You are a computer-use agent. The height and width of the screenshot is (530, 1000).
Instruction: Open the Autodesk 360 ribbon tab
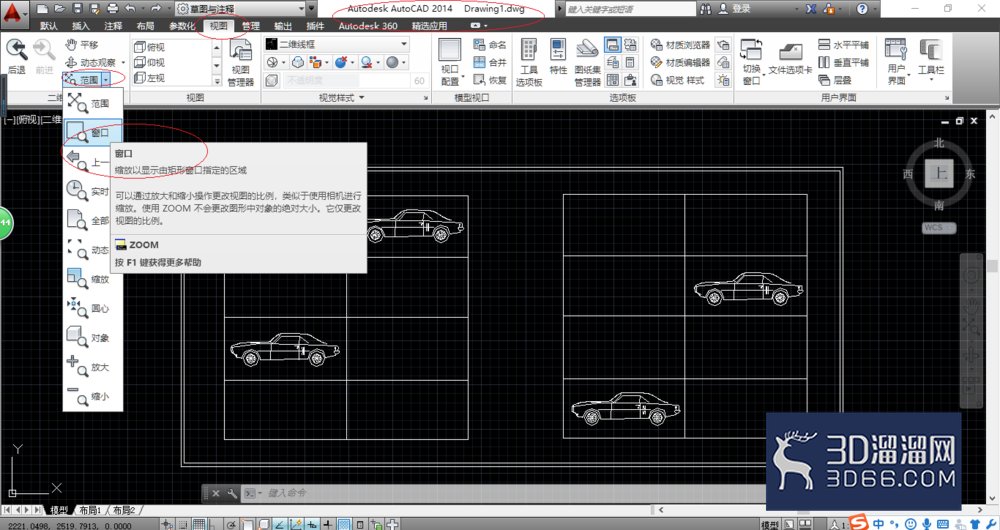point(367,26)
